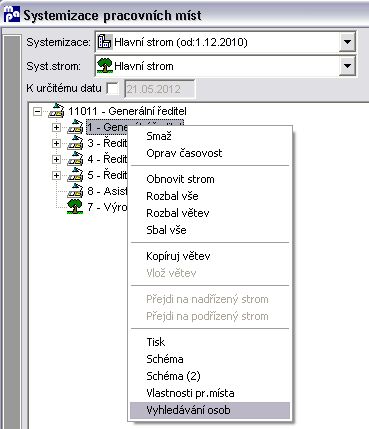Select tree row 3 - Ředit

(107, 143)
